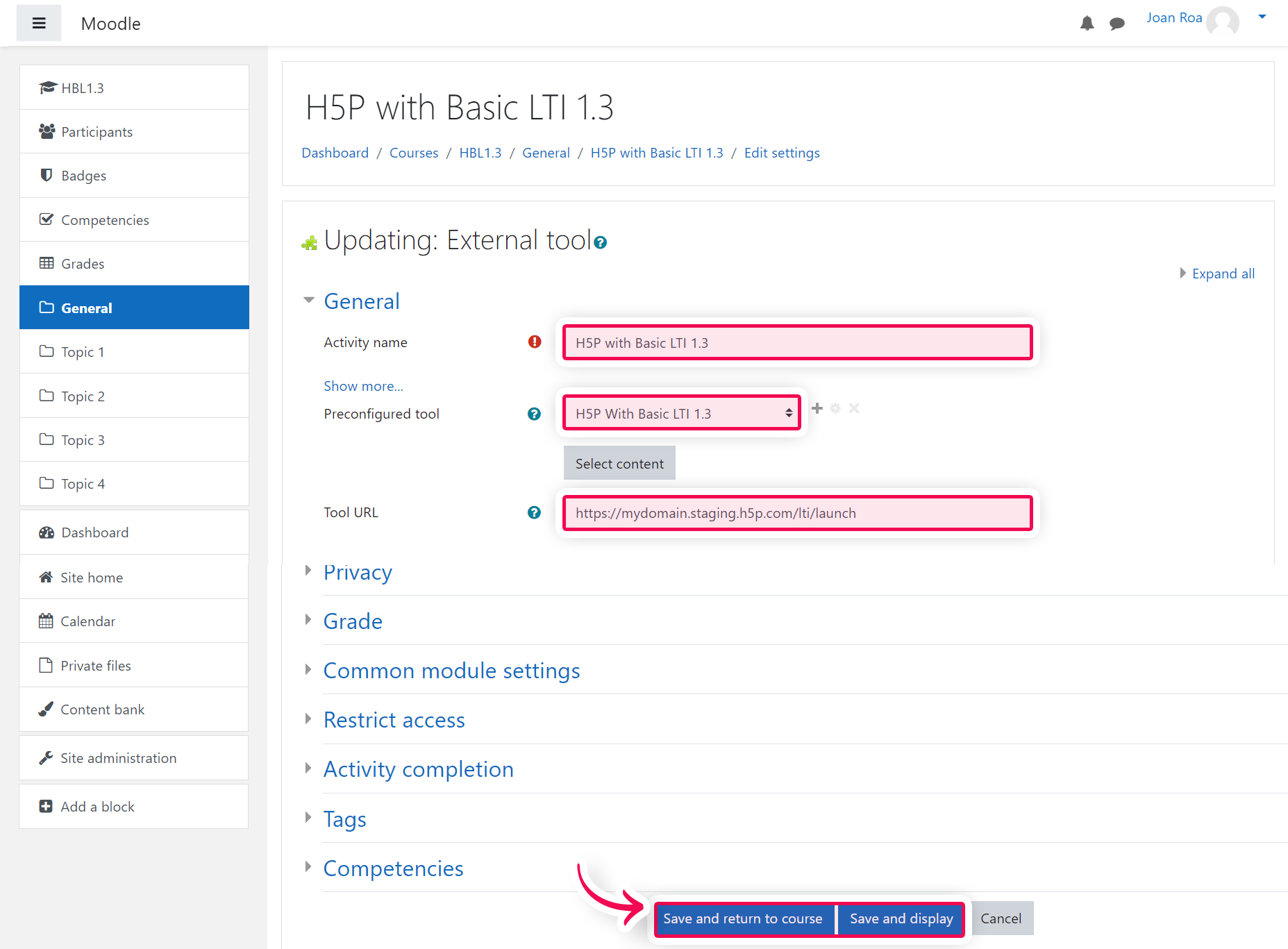The width and height of the screenshot is (1288, 949).
Task: Open the messages speech bubble icon
Action: (x=1117, y=24)
